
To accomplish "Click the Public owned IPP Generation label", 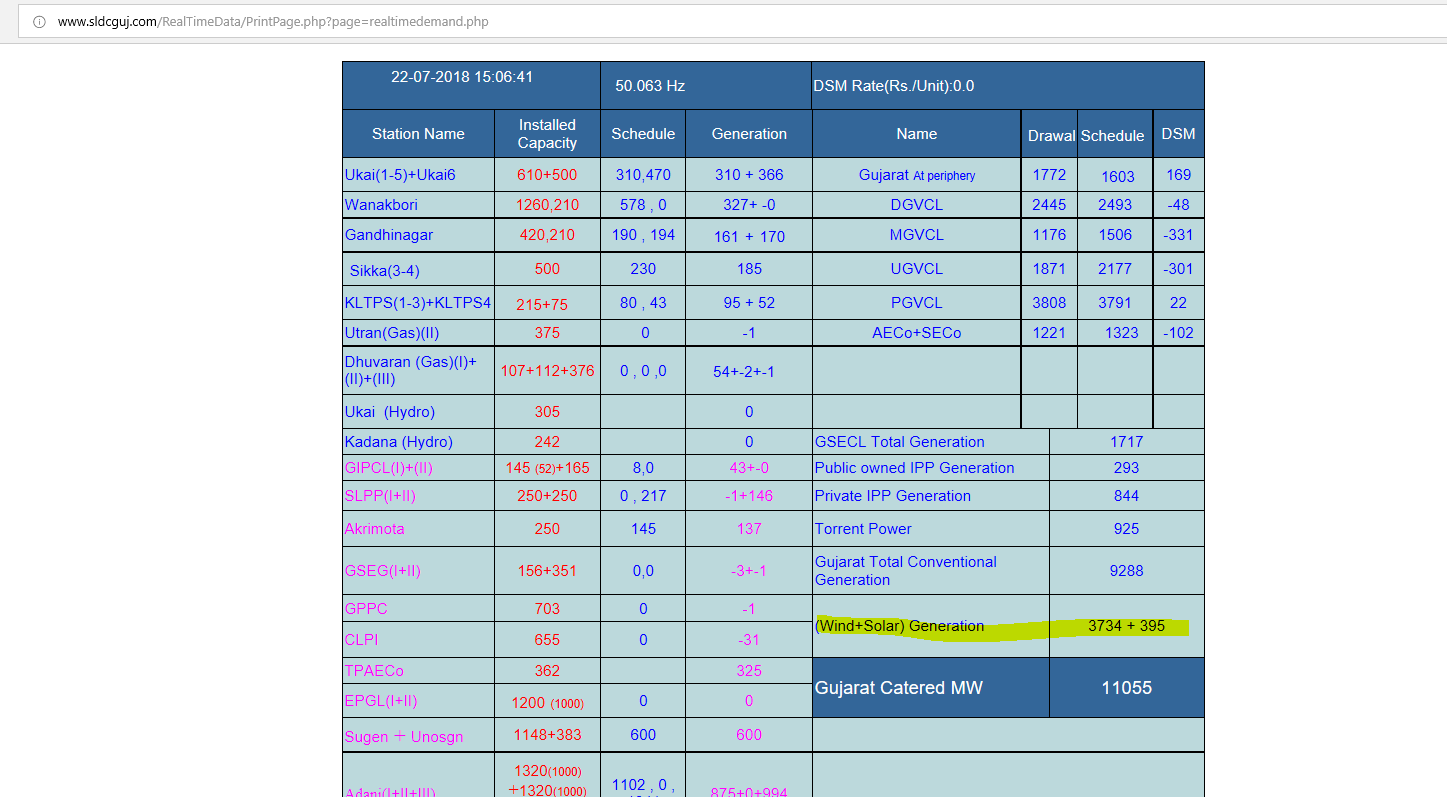I will [x=915, y=468].
